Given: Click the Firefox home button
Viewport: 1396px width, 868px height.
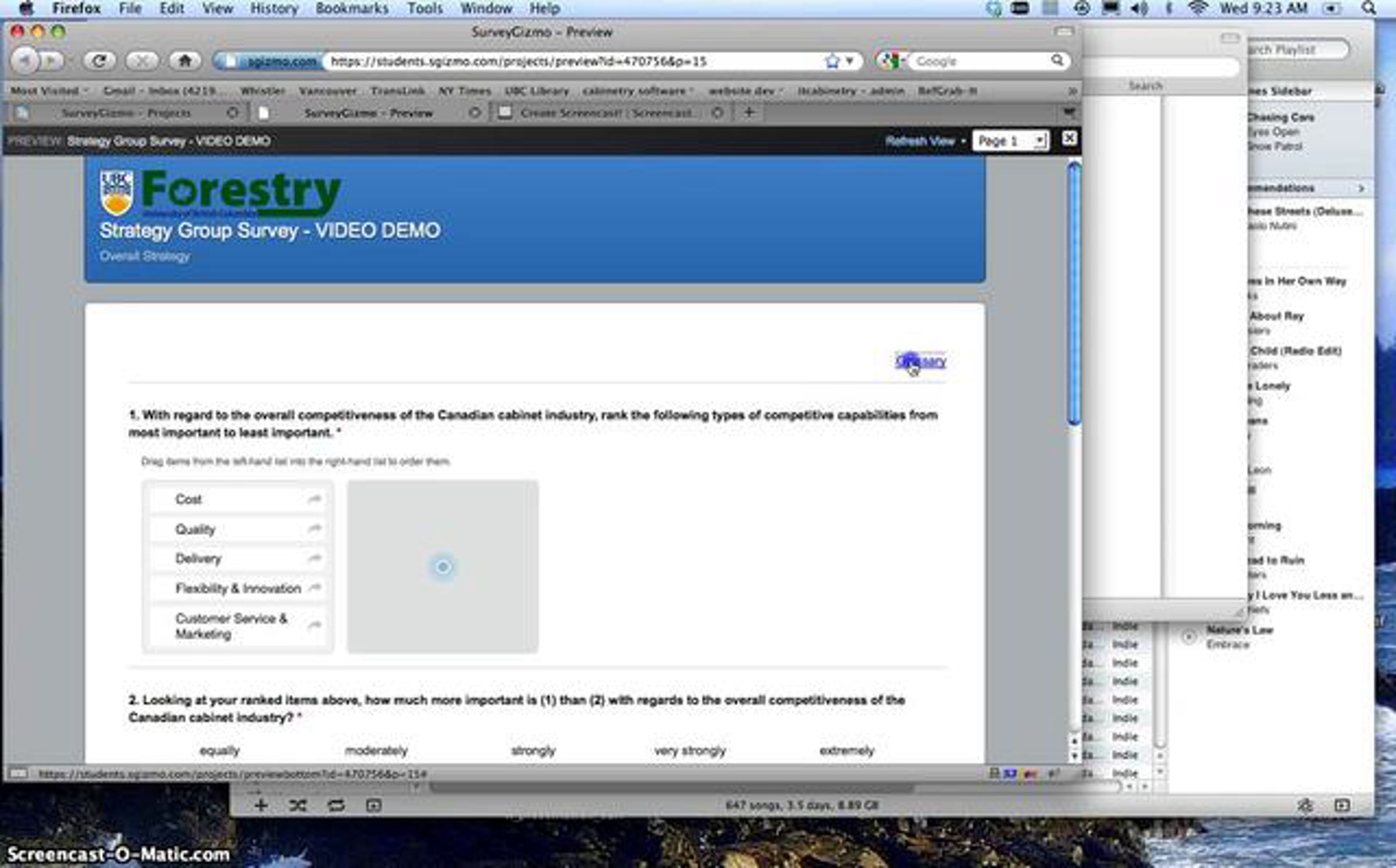Looking at the screenshot, I should [185, 60].
